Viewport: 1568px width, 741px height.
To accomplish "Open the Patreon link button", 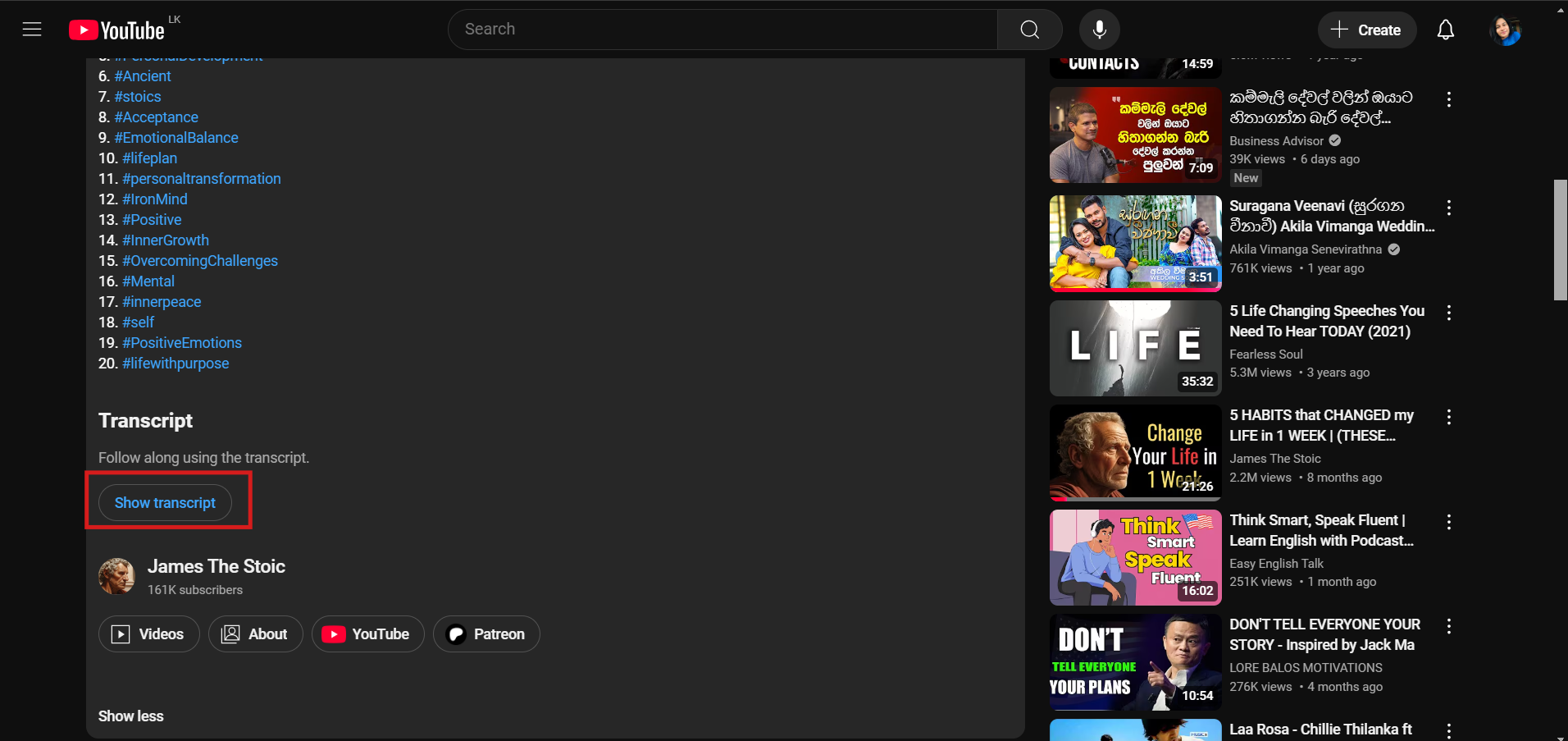I will click(485, 634).
